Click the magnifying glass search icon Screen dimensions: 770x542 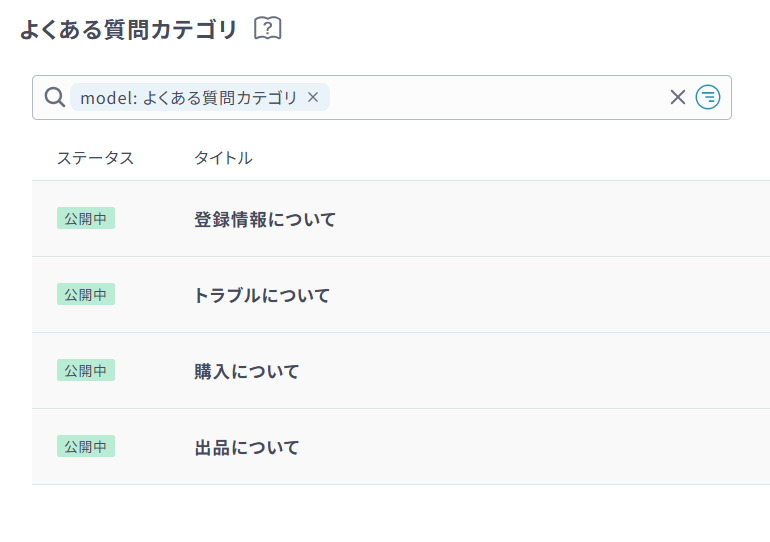tap(55, 97)
